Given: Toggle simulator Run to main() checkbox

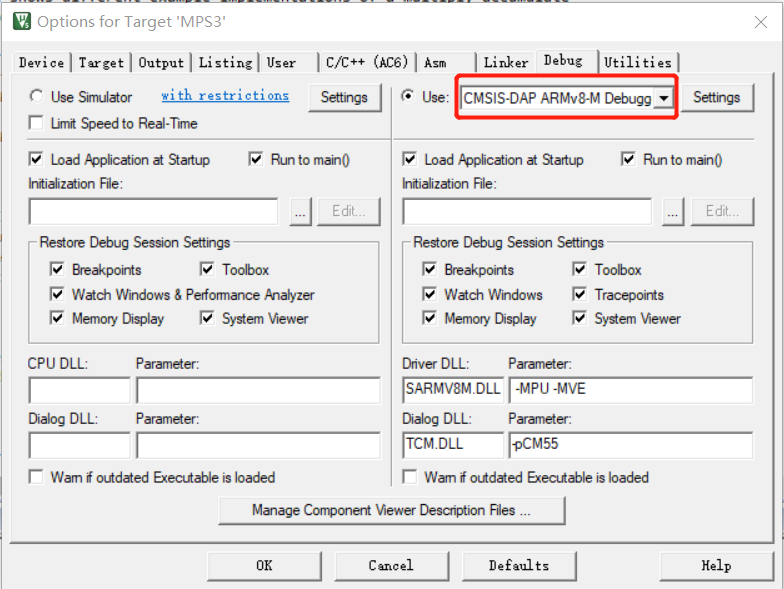Looking at the screenshot, I should coord(256,160).
